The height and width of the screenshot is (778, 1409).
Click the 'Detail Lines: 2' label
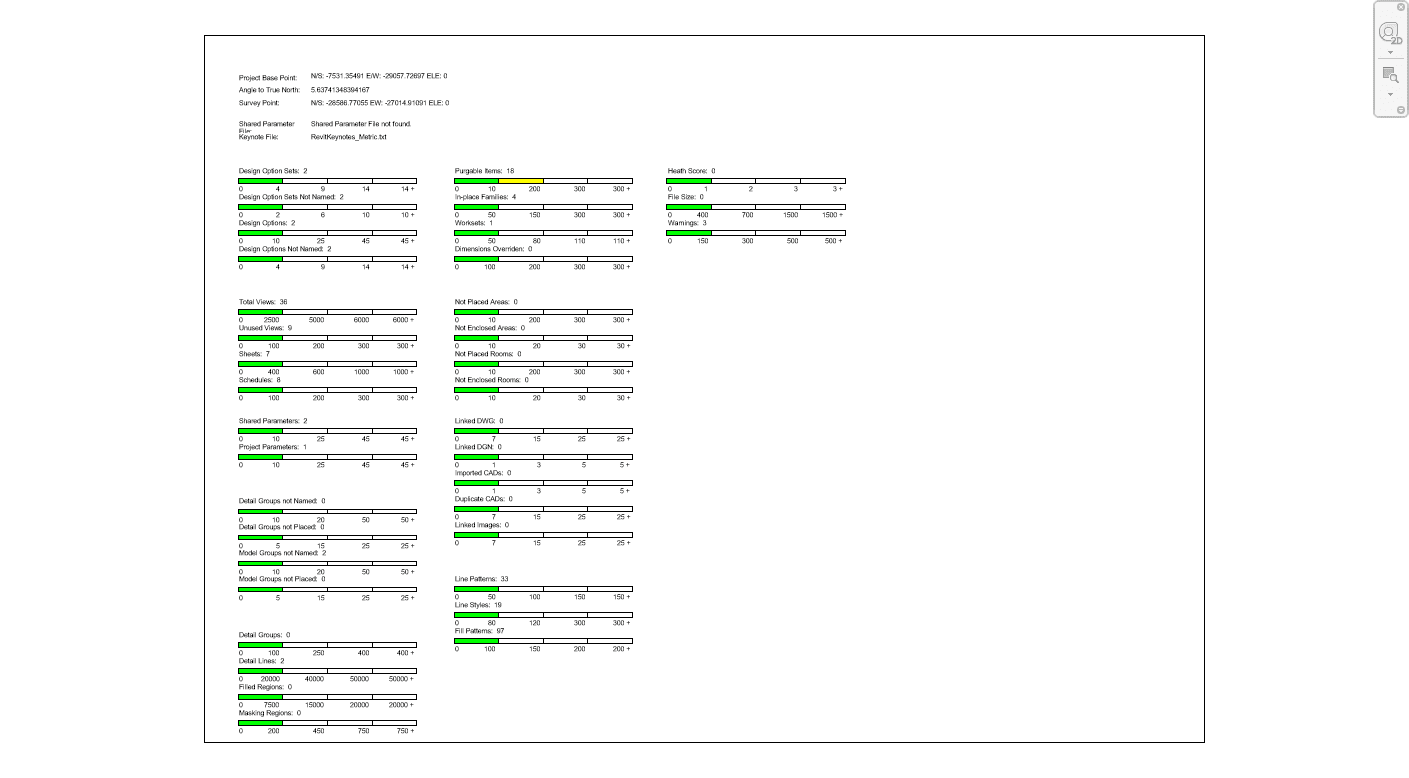pos(262,661)
